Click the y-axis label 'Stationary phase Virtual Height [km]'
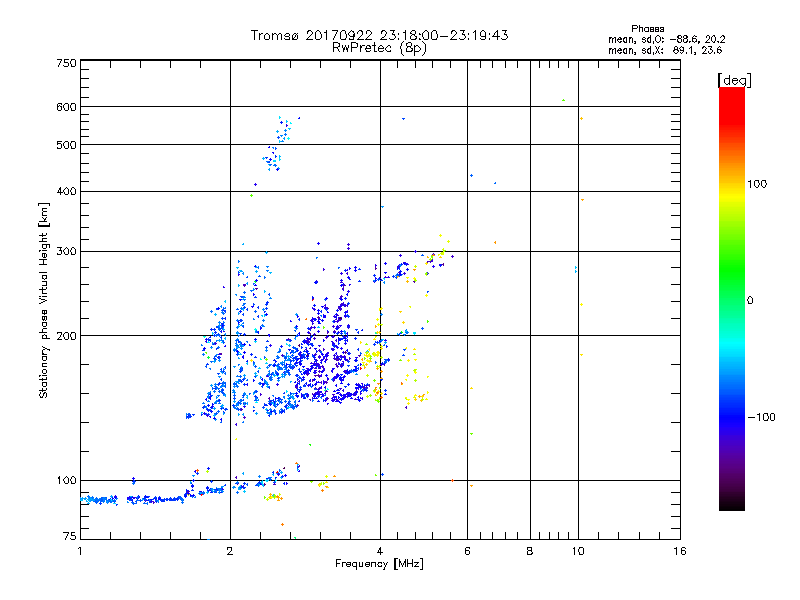The height and width of the screenshot is (600, 800). (43, 300)
